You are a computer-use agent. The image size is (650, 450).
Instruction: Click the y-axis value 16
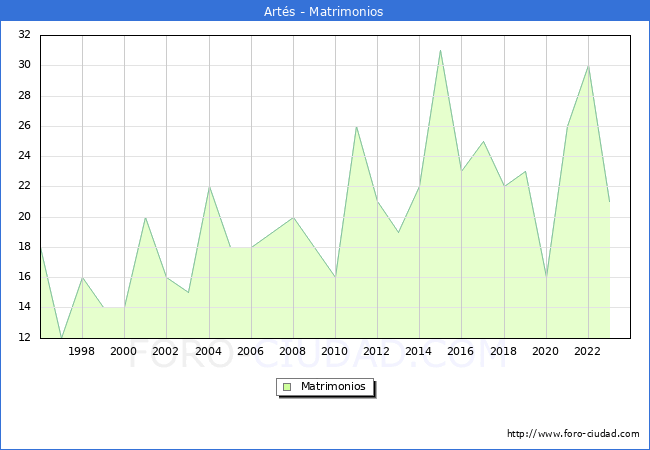pyautogui.click(x=24, y=276)
